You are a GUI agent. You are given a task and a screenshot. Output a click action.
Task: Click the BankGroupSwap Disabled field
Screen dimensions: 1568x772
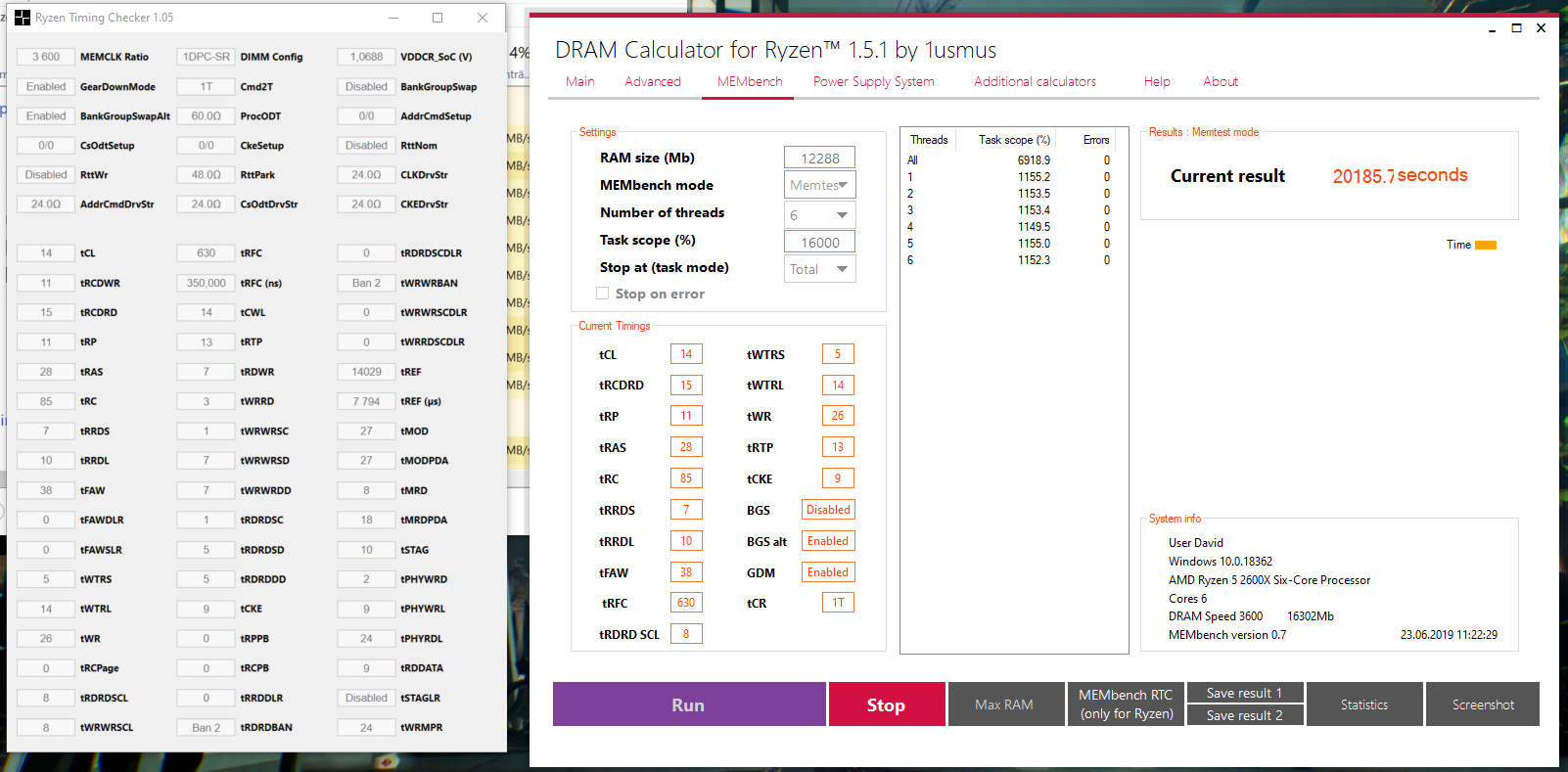[366, 86]
